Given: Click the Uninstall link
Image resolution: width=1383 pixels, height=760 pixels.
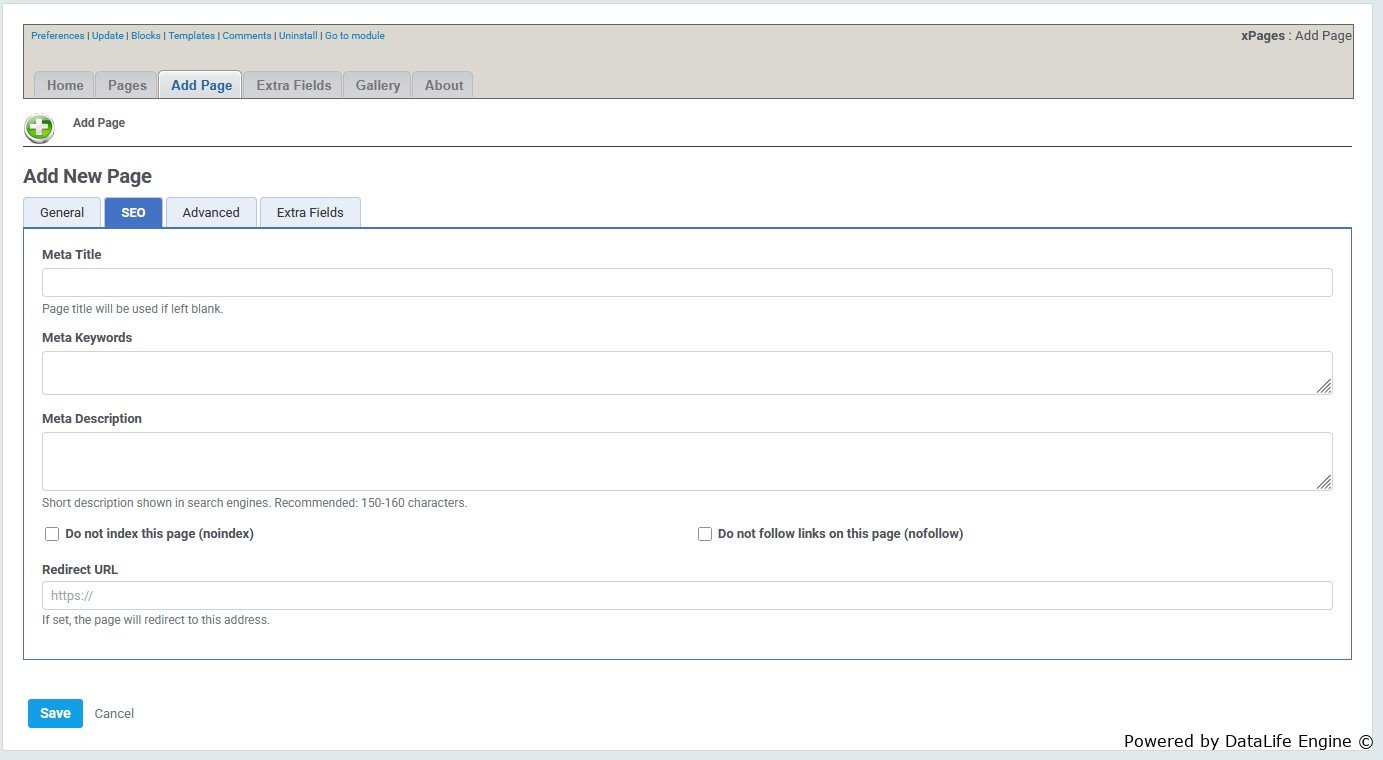Looking at the screenshot, I should point(298,36).
